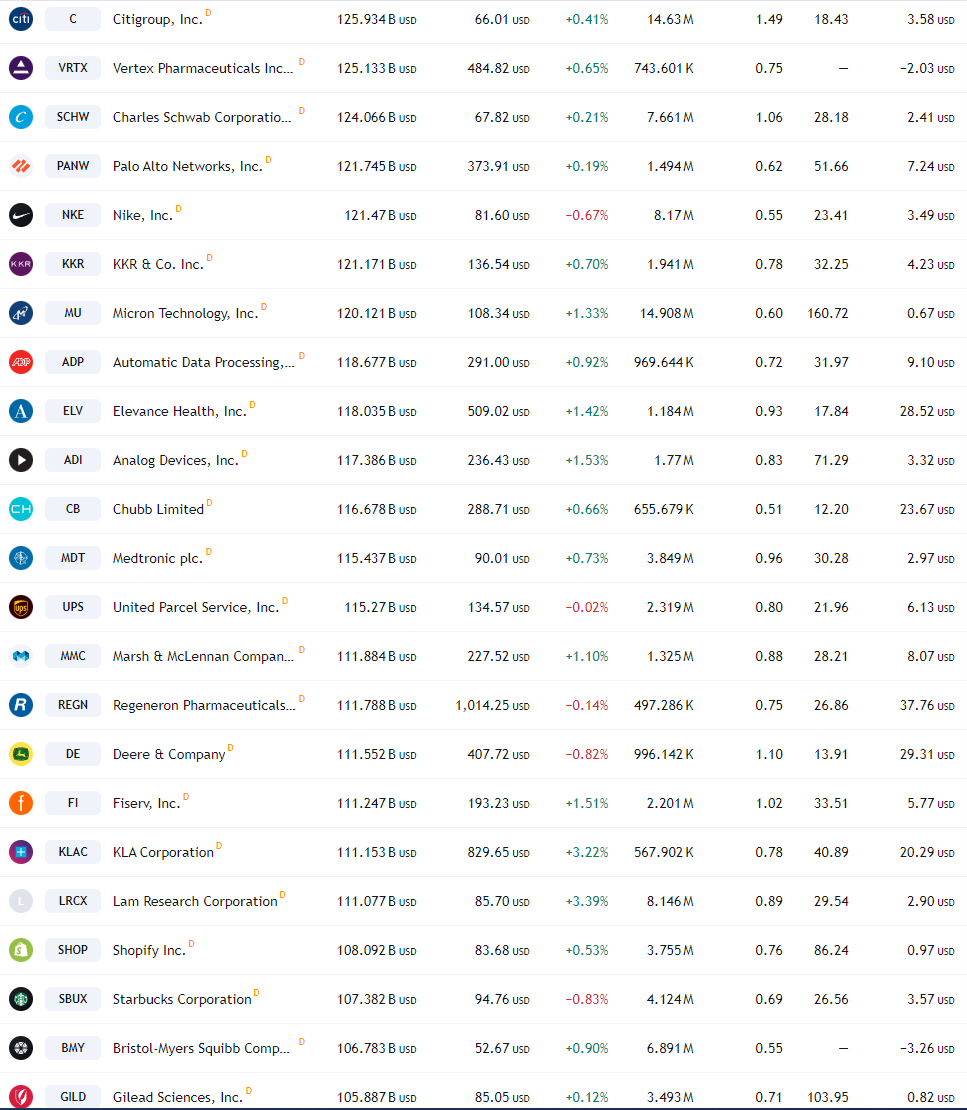Open the LRCX ticker symbol button
Viewport: 967px width, 1110px height.
point(73,901)
